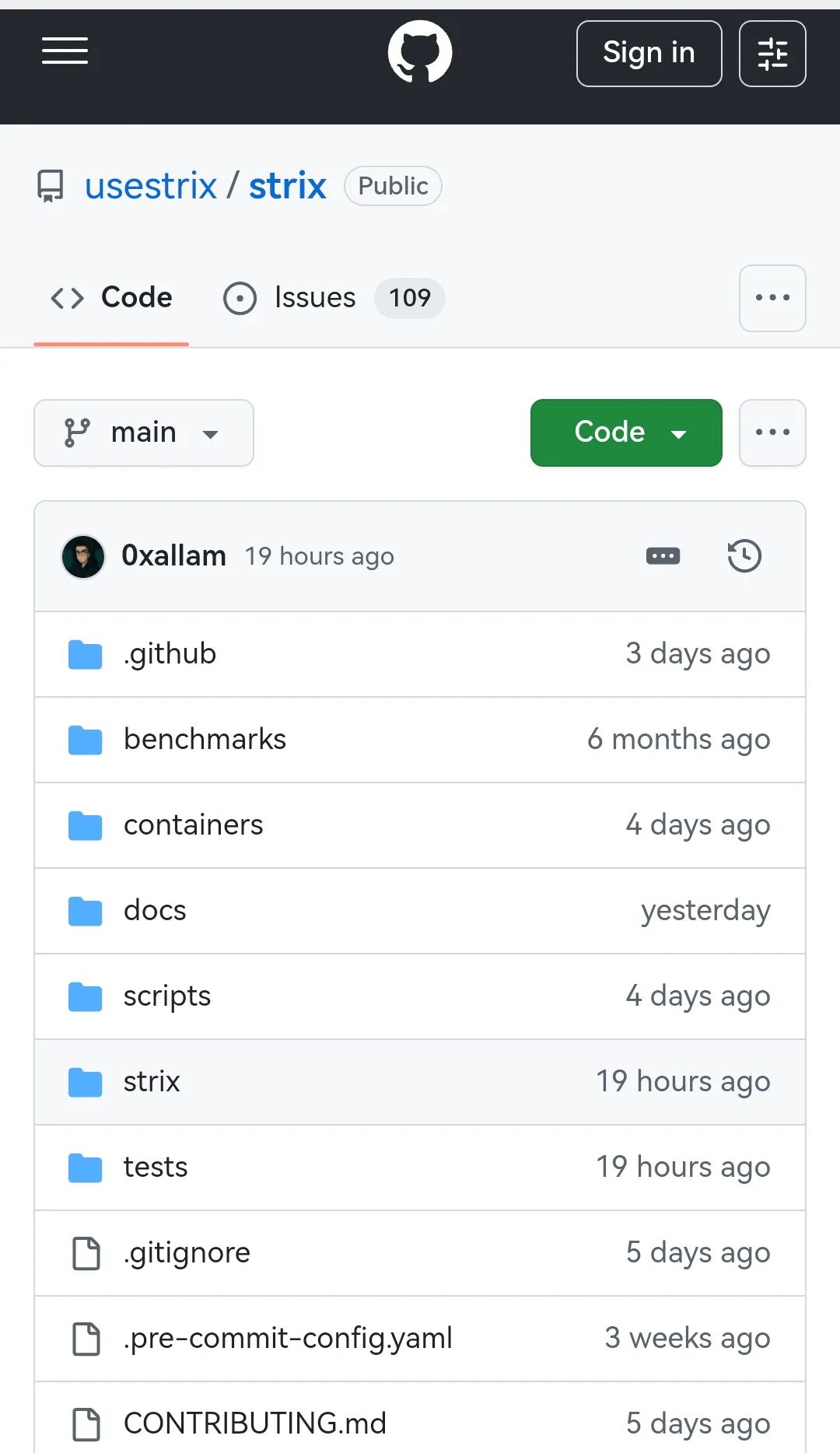Click the benchmarks folder icon
Screen dimensions: 840x1453
point(86,741)
